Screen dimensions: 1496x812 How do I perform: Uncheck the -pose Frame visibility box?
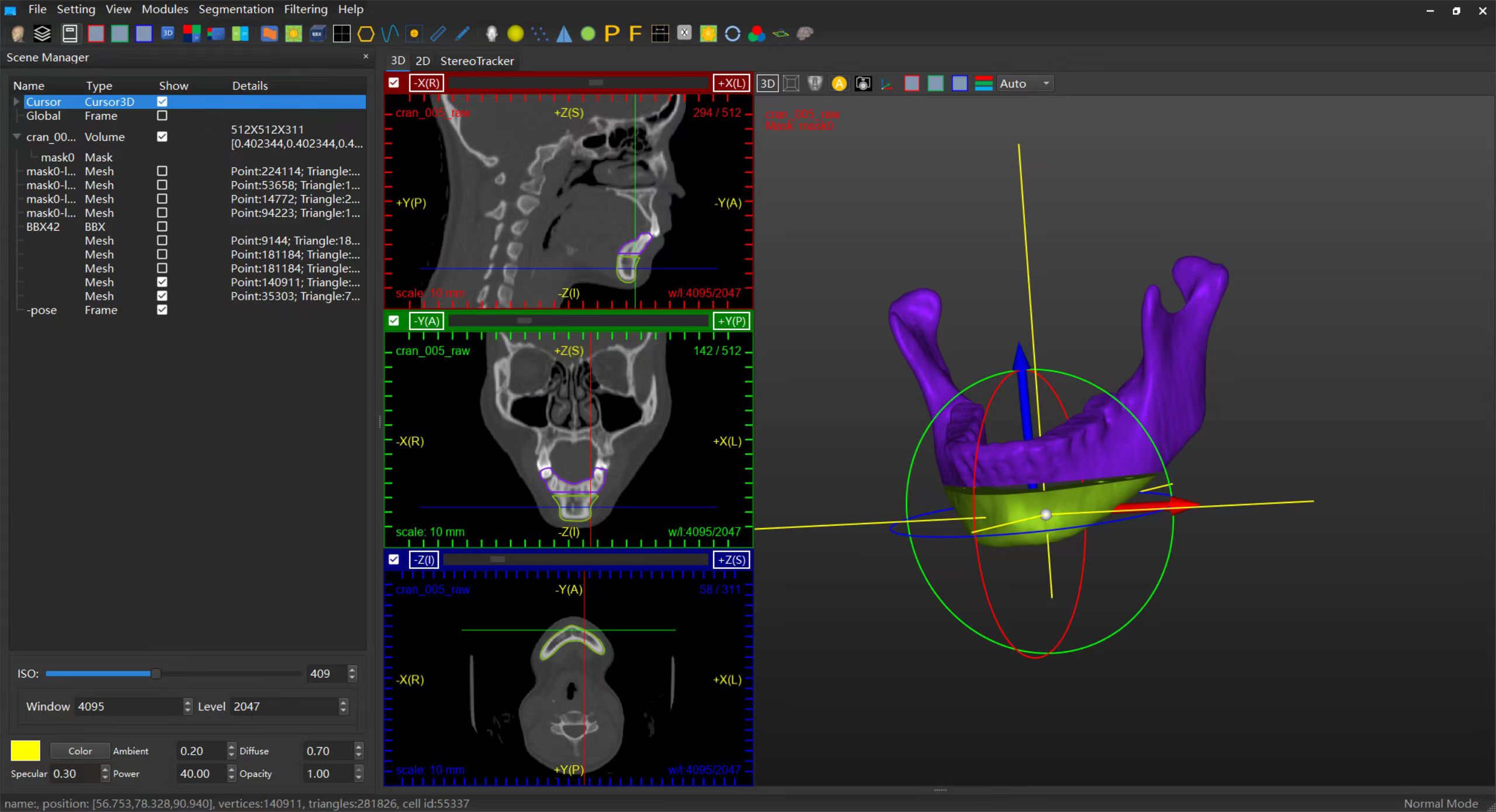[162, 310]
